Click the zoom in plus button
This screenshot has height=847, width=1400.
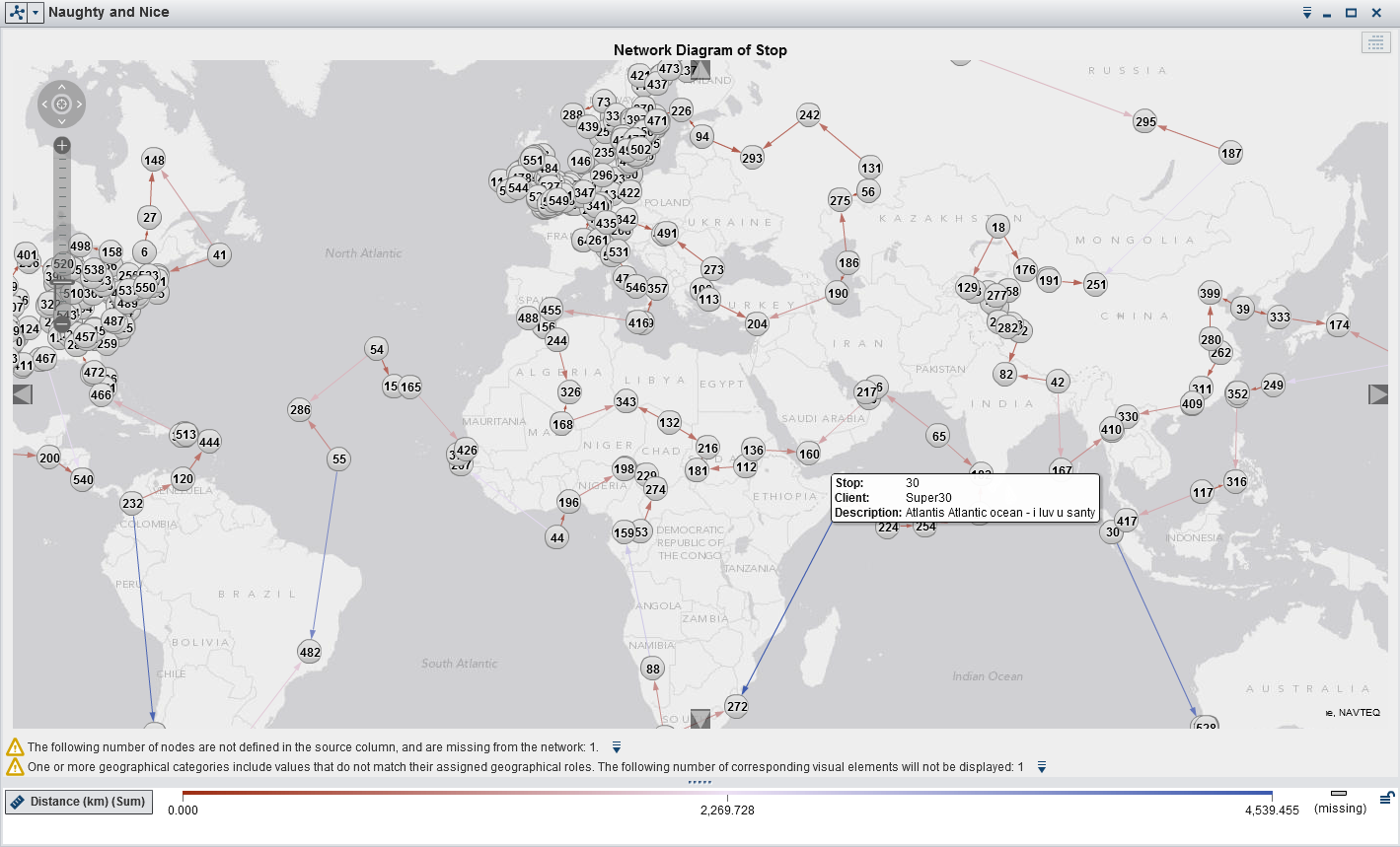click(62, 146)
